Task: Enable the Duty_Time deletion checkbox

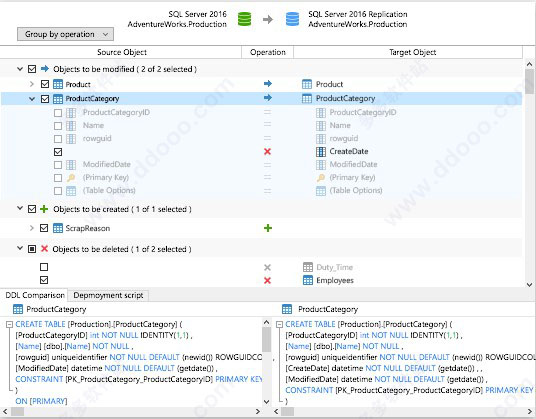Action: (x=44, y=267)
